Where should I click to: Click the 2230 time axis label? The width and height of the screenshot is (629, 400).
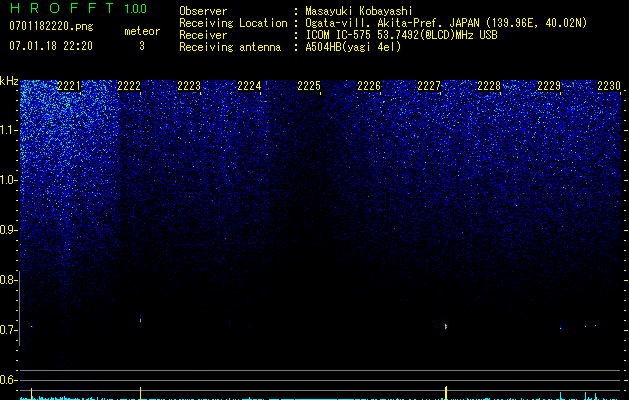click(x=609, y=86)
